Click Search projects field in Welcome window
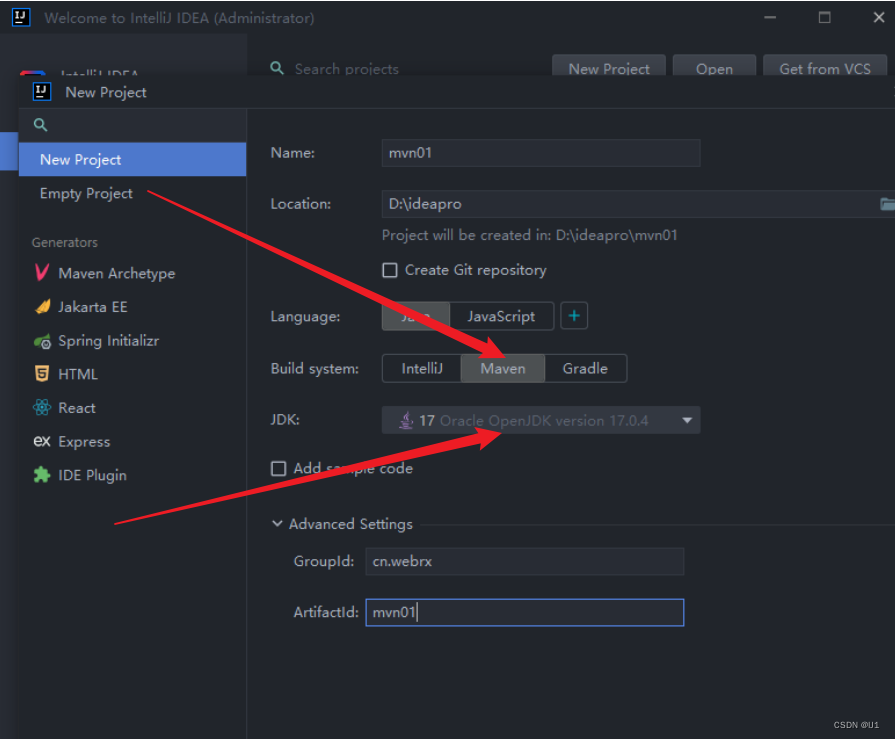Image resolution: width=895 pixels, height=739 pixels. click(346, 69)
